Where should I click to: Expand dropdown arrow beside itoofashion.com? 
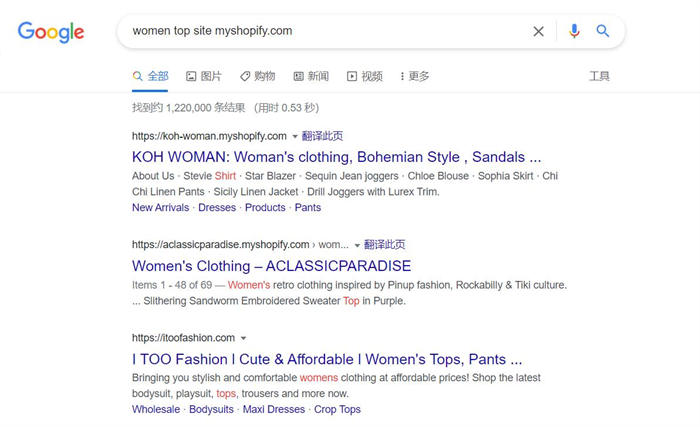[243, 338]
